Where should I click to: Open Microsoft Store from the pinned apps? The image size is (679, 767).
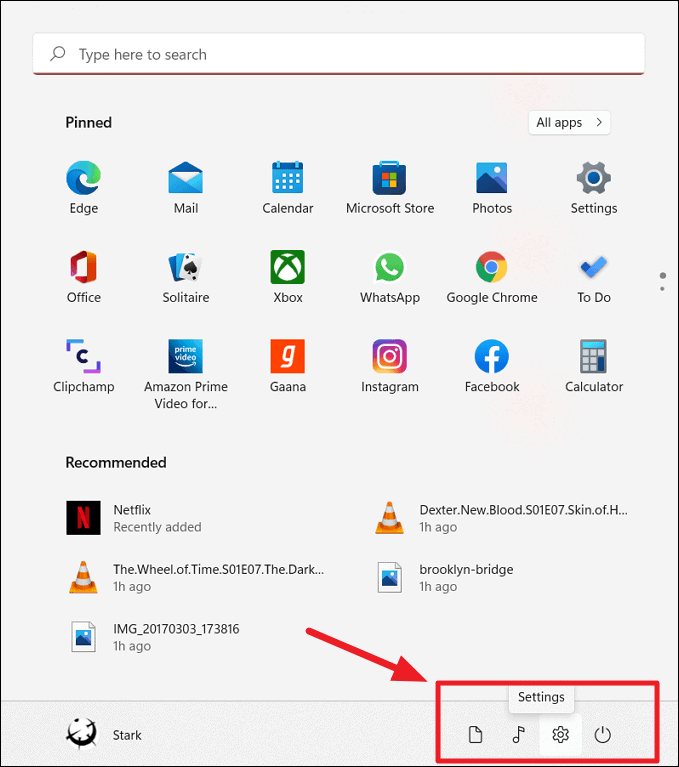390,187
